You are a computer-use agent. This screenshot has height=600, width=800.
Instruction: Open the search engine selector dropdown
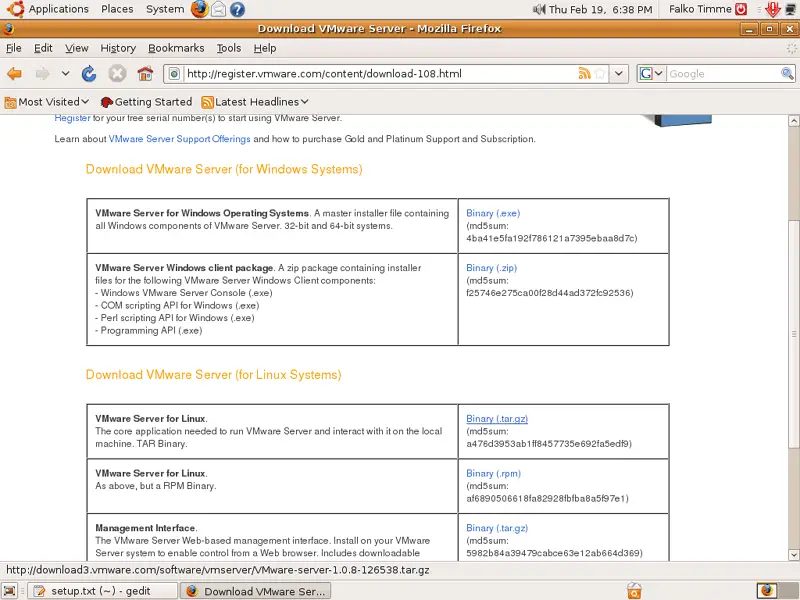651,73
